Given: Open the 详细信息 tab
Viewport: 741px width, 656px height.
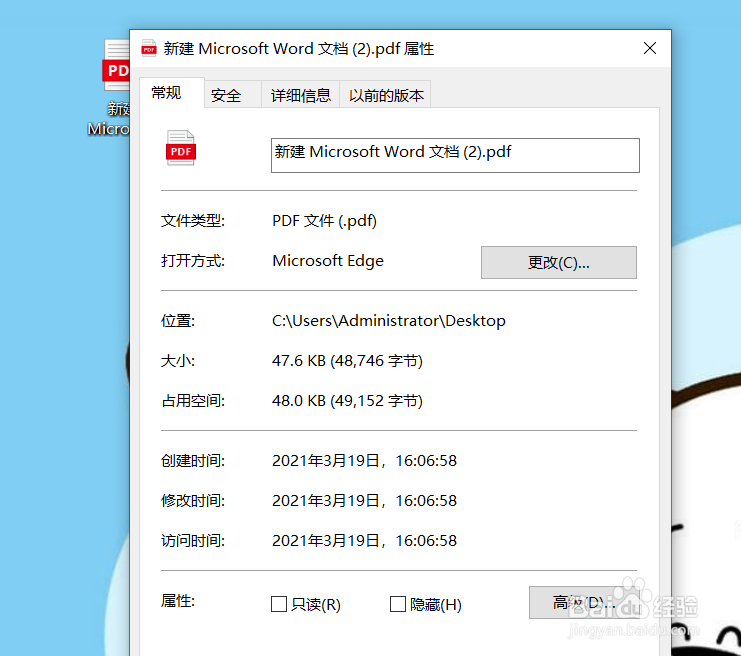Looking at the screenshot, I should [x=301, y=95].
